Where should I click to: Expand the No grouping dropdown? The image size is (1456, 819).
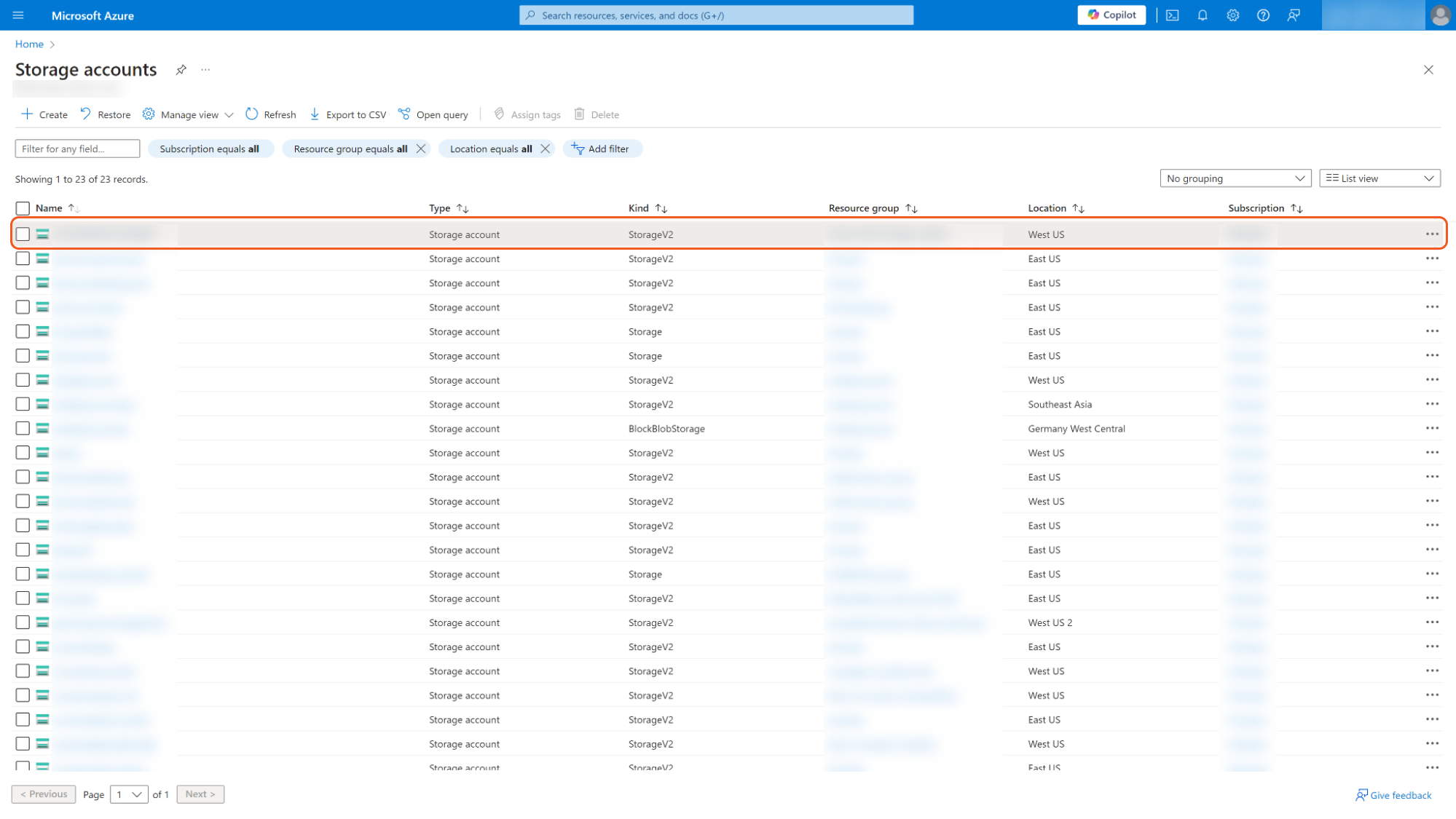click(1235, 178)
